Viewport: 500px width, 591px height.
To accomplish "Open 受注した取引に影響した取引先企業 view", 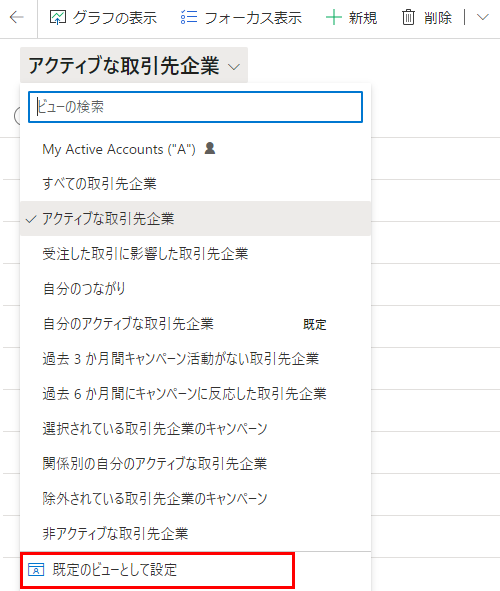I will click(x=195, y=254).
